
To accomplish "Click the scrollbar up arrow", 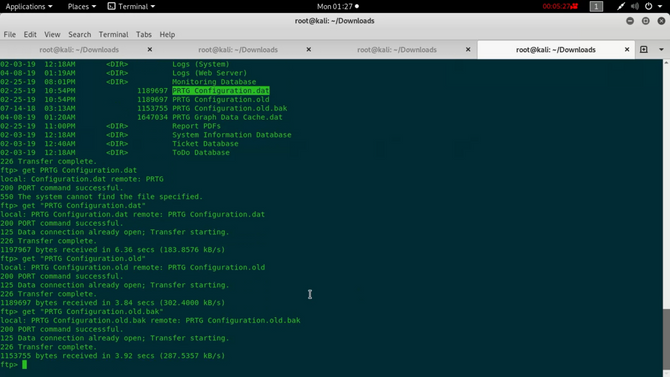I will coord(666,62).
